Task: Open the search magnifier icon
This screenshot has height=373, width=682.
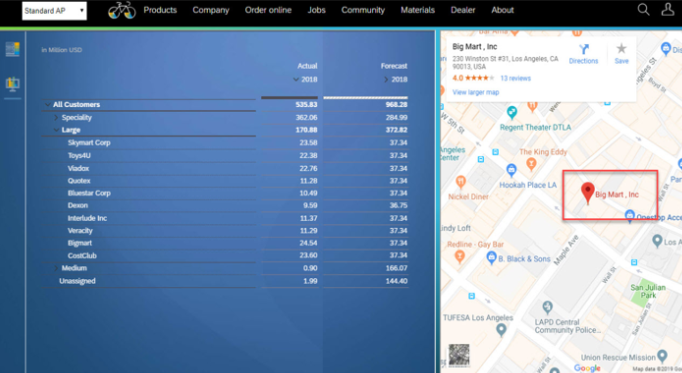Action: pos(643,9)
